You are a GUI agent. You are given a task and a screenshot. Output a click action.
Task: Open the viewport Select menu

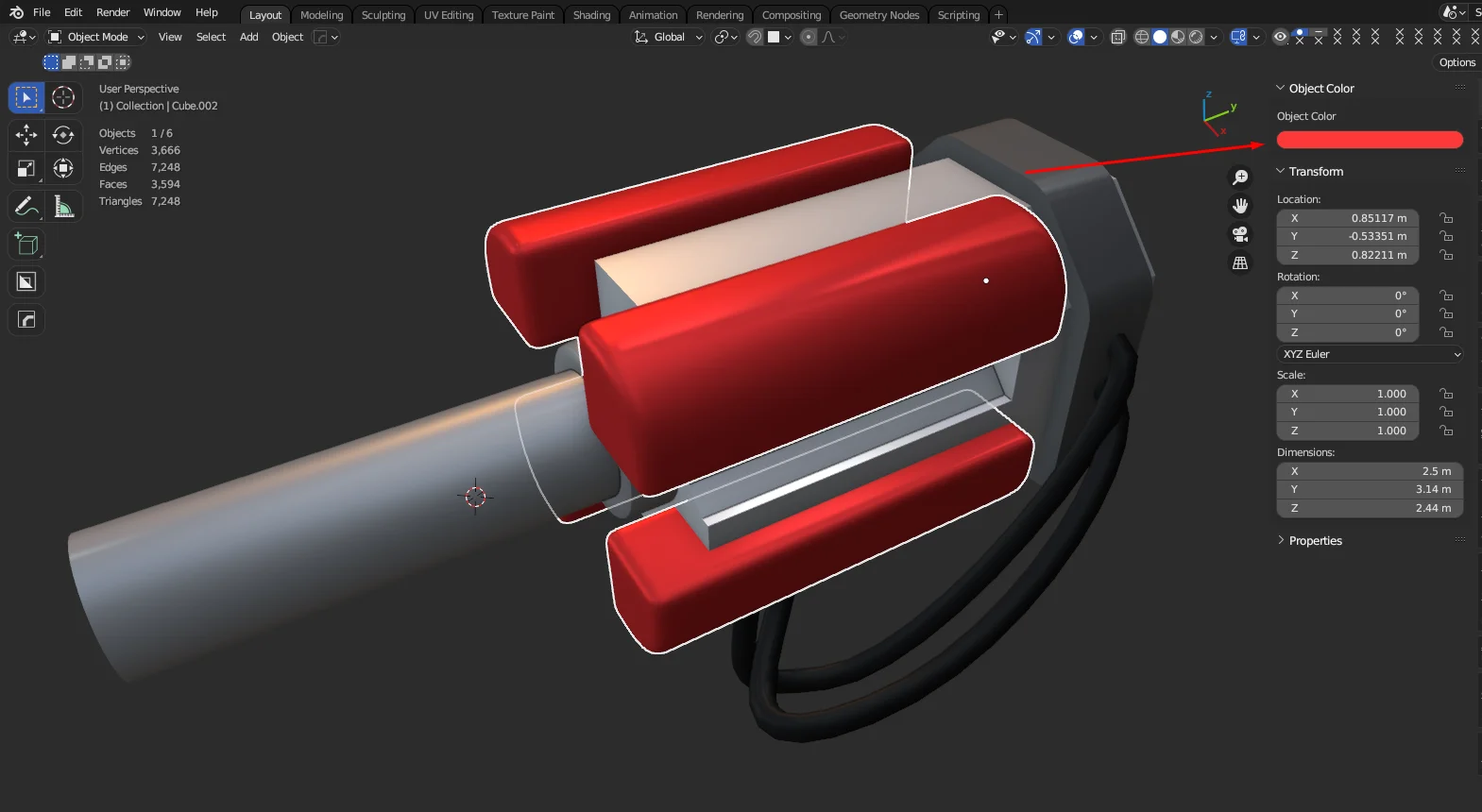[211, 37]
